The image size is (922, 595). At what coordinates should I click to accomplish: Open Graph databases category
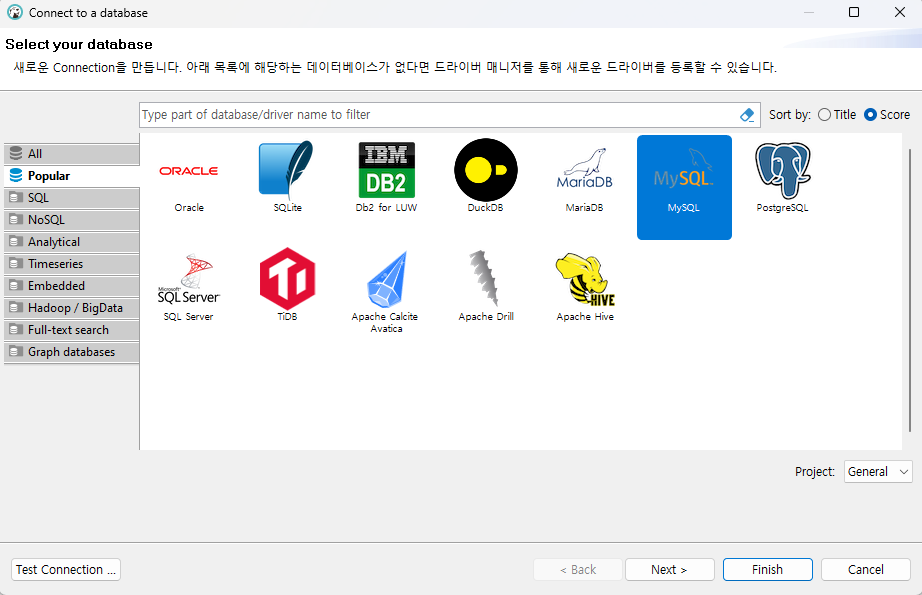tap(72, 352)
